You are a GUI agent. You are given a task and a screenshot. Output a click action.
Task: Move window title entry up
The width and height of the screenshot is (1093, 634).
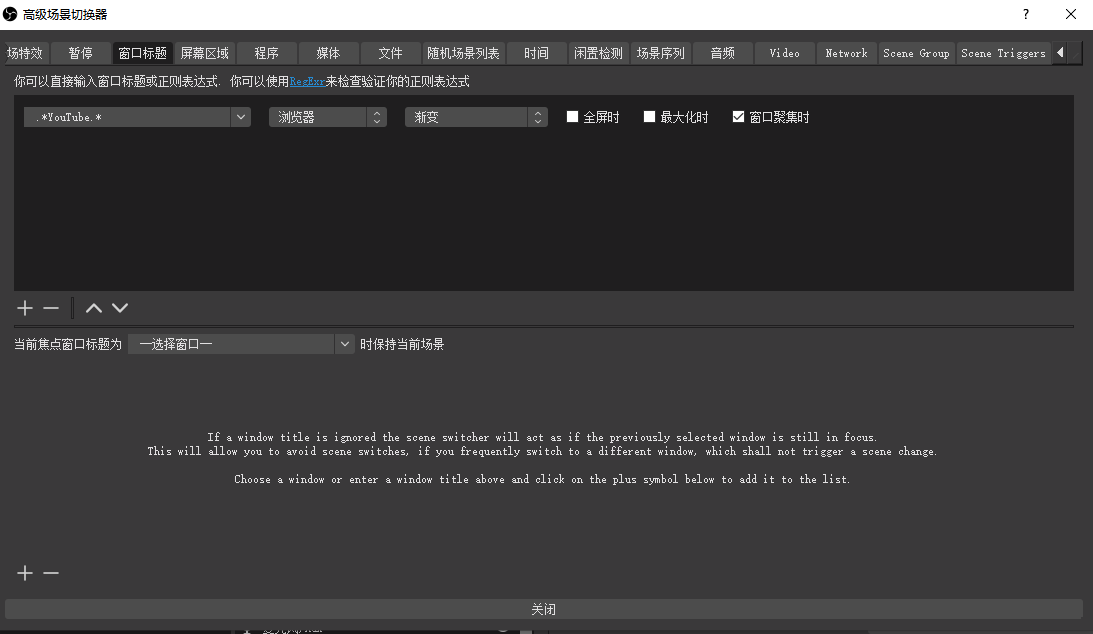pos(93,308)
